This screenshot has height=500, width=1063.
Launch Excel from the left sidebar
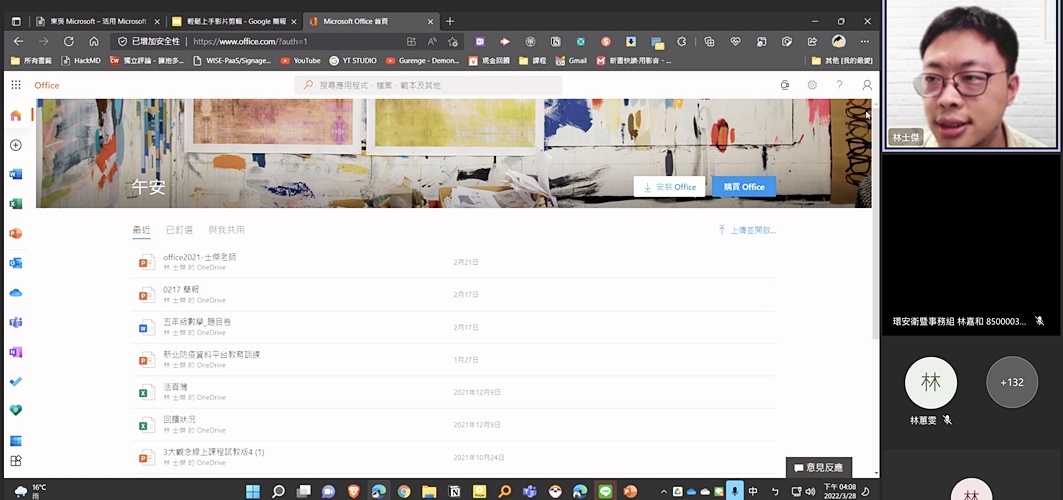[16, 203]
